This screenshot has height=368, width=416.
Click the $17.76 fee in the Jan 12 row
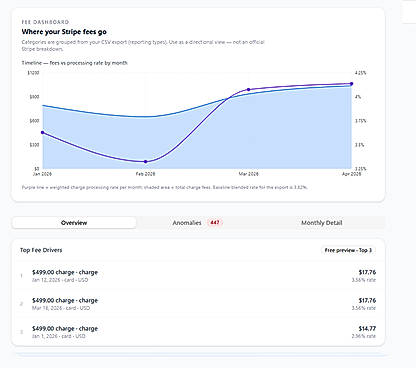click(367, 272)
